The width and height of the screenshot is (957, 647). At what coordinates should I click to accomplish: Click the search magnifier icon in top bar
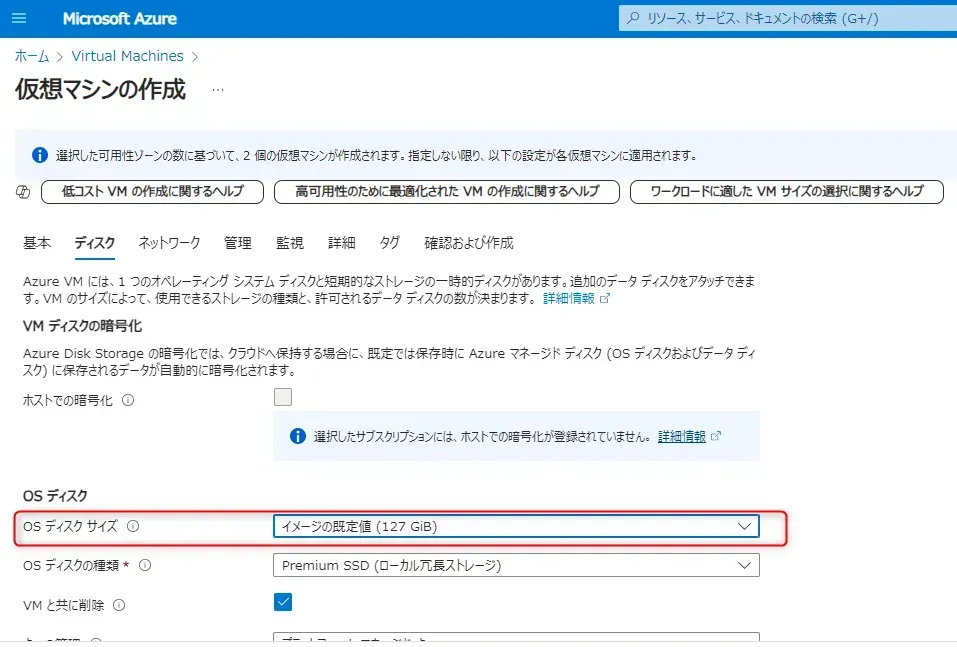pos(633,19)
